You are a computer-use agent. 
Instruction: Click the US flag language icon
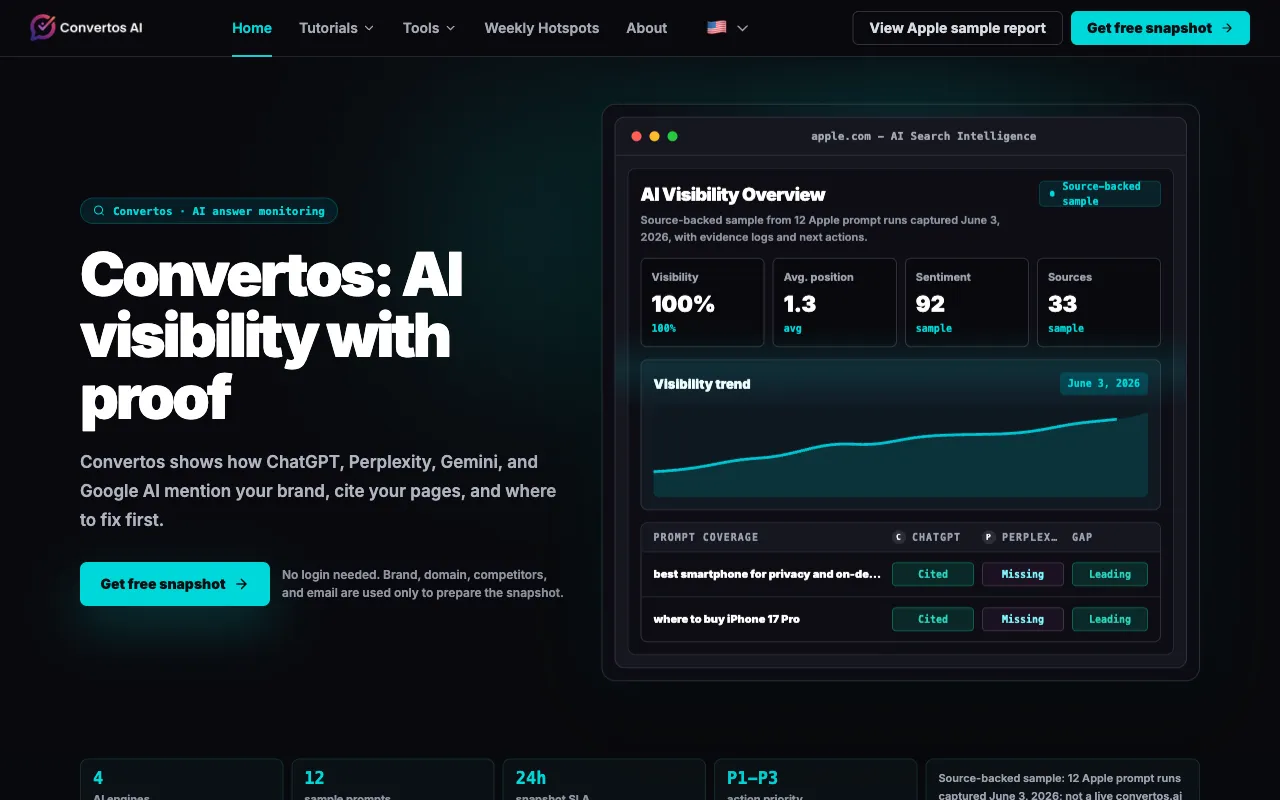click(x=717, y=28)
